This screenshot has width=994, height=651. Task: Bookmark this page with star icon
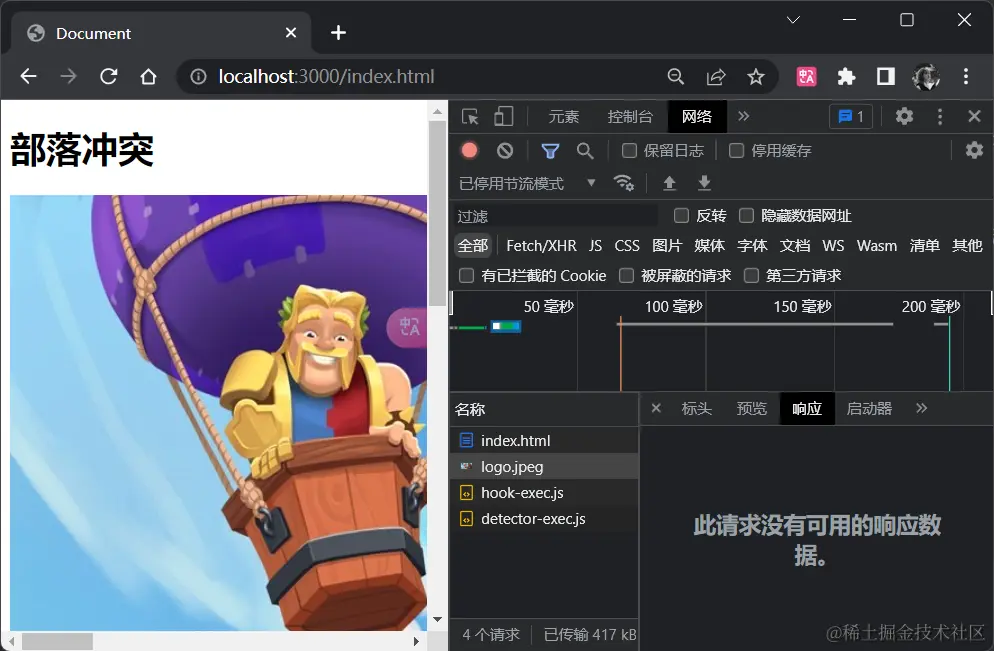point(756,77)
